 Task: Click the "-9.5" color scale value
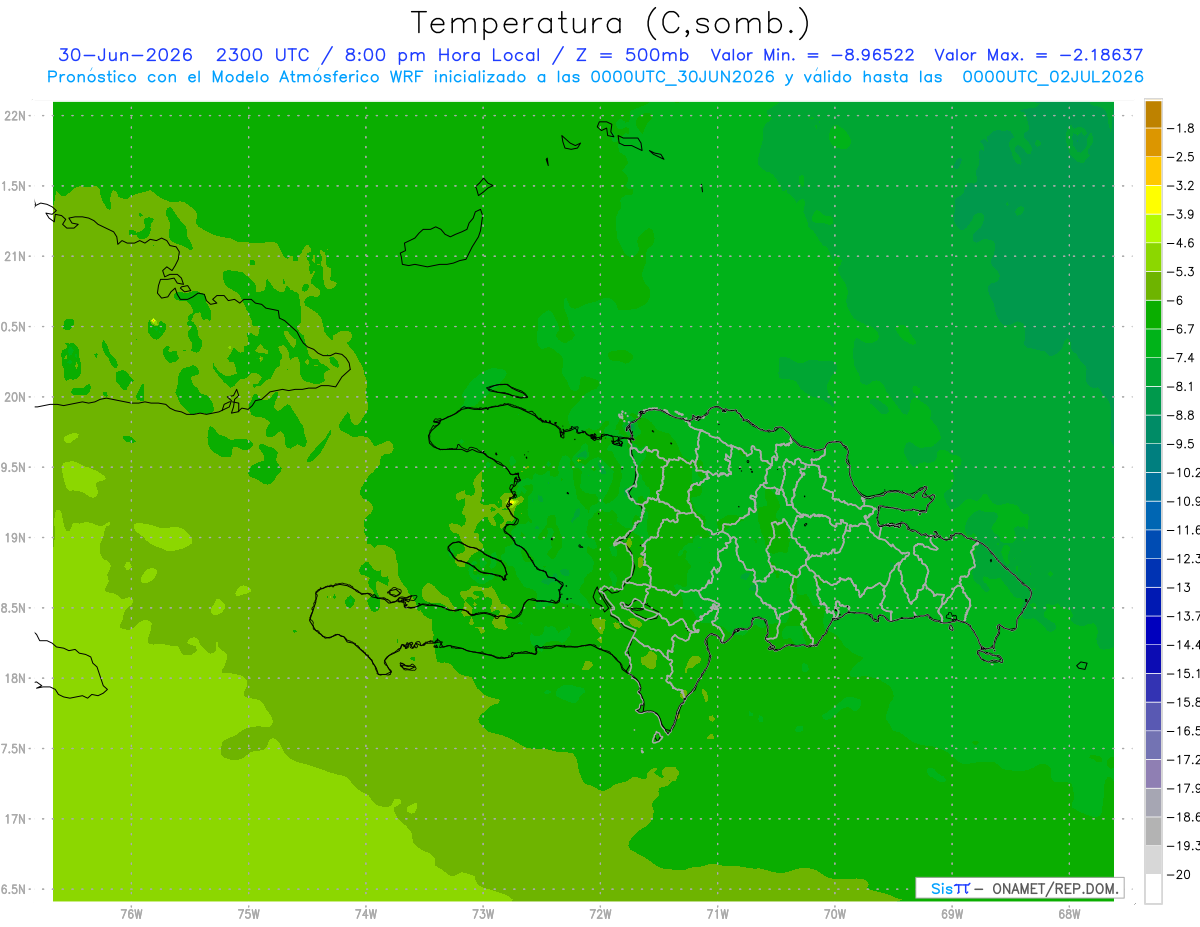1183,444
